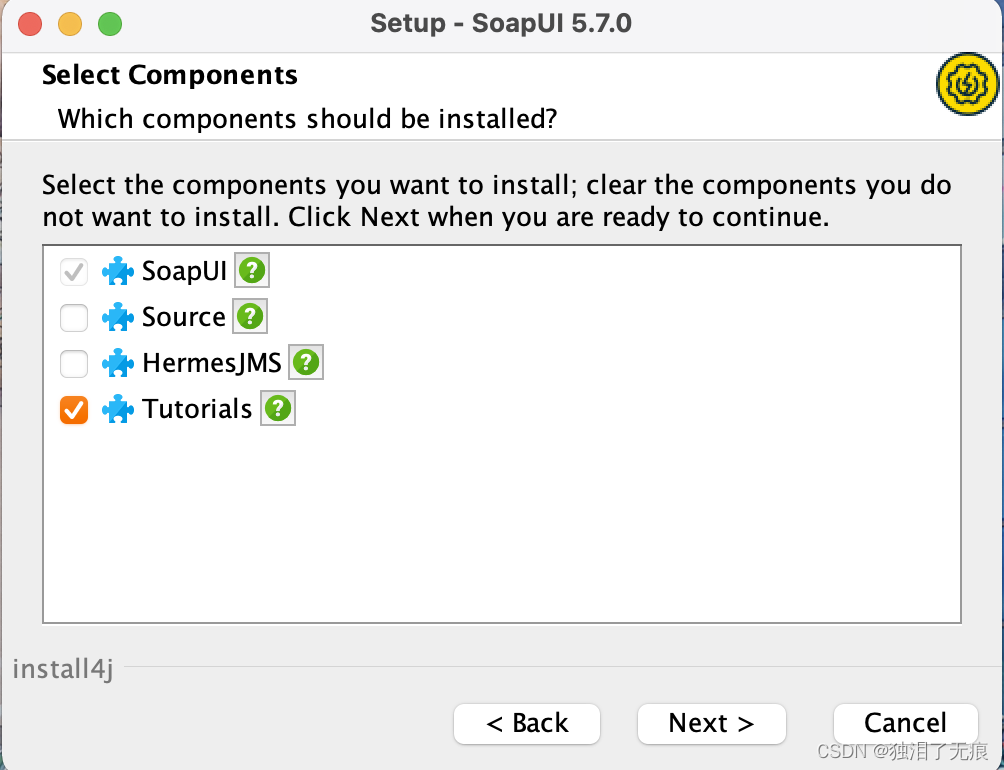Enable the Source component checkbox

[74, 318]
